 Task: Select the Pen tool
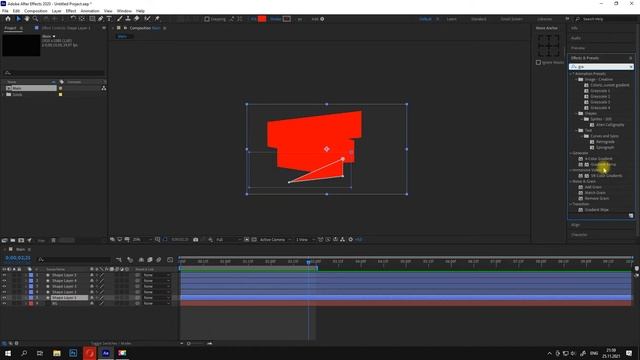pyautogui.click(x=100, y=19)
